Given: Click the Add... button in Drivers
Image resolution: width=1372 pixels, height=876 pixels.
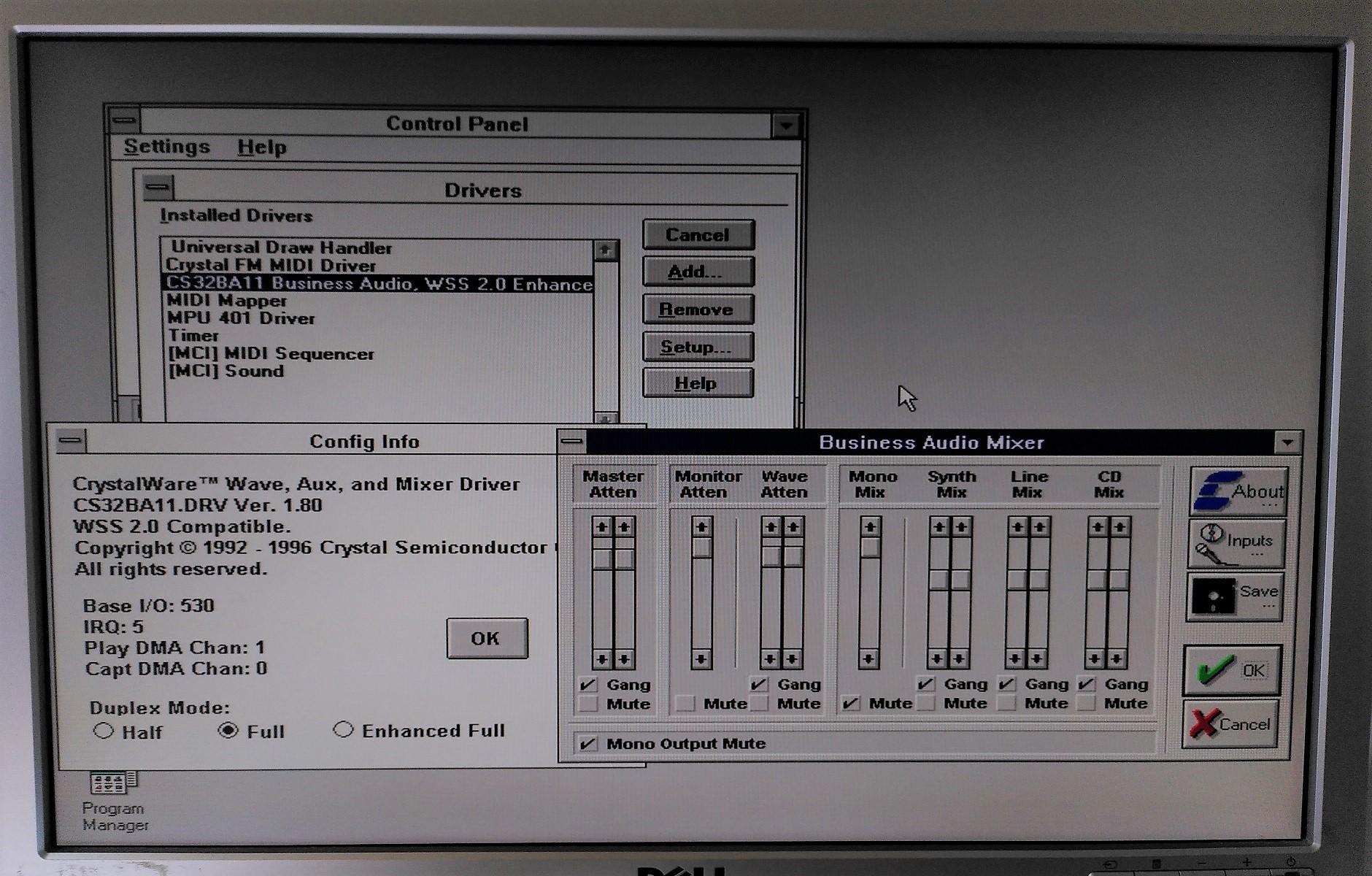Looking at the screenshot, I should point(697,272).
